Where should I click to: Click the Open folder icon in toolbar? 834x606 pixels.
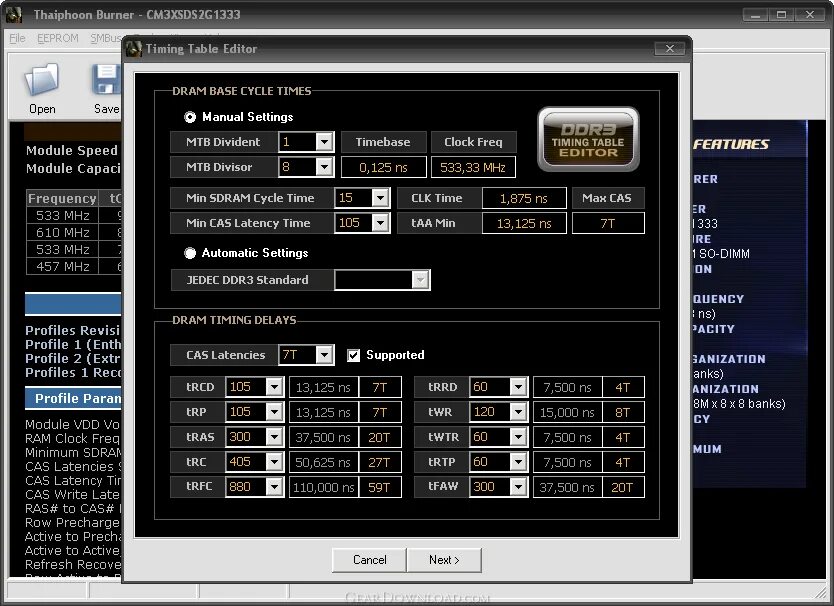click(x=42, y=80)
